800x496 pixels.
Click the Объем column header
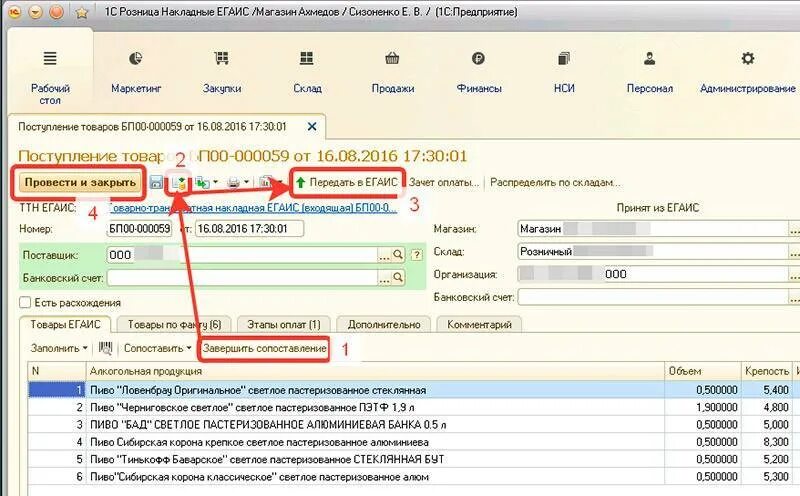click(x=703, y=371)
